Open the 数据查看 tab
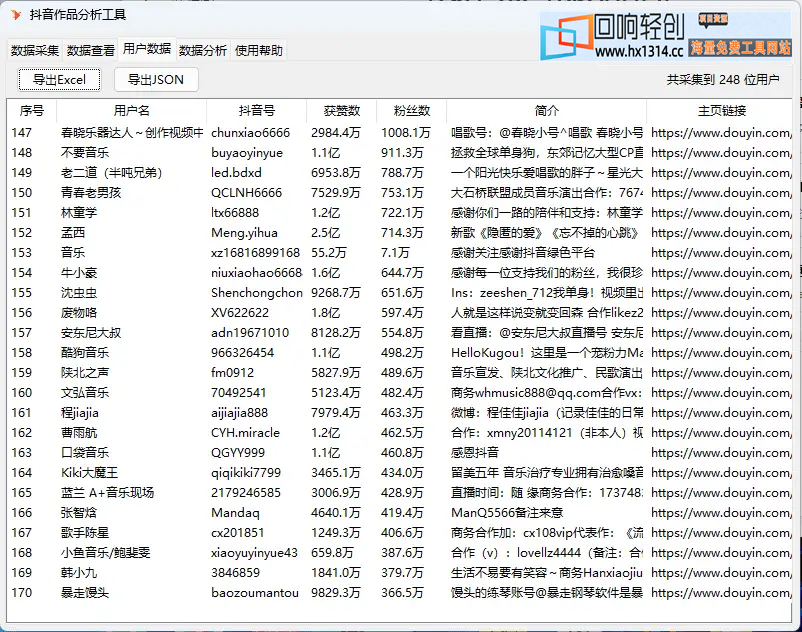The width and height of the screenshot is (802, 632). coord(91,51)
